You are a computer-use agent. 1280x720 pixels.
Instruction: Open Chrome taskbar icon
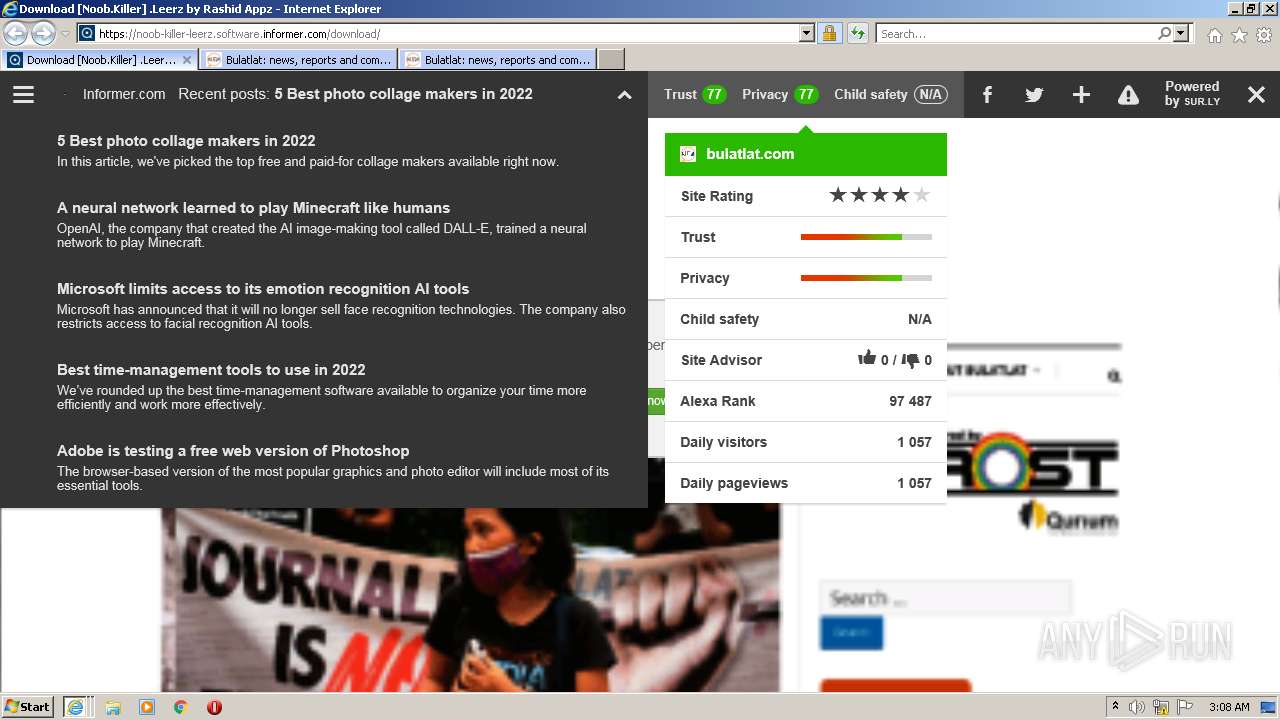coord(180,707)
